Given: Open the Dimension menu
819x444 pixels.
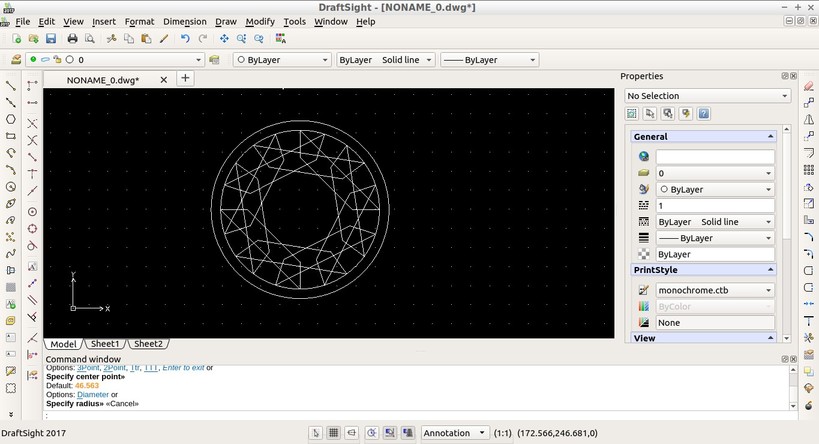Looking at the screenshot, I should pos(185,21).
